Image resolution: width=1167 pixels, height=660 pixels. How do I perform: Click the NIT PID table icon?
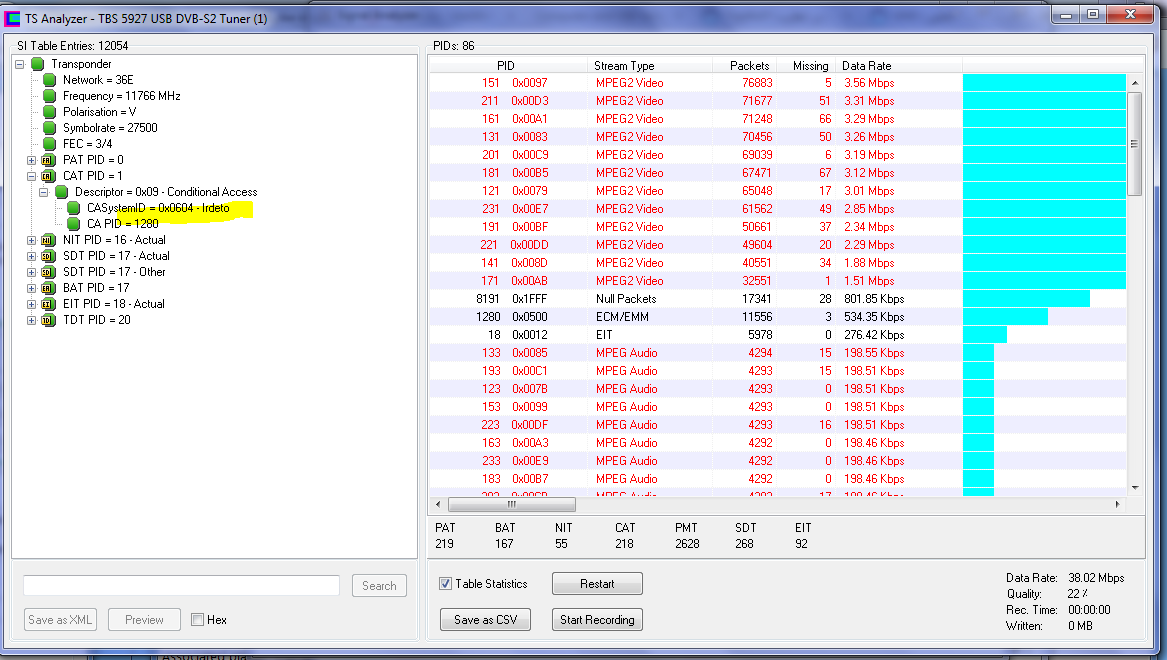pyautogui.click(x=47, y=240)
